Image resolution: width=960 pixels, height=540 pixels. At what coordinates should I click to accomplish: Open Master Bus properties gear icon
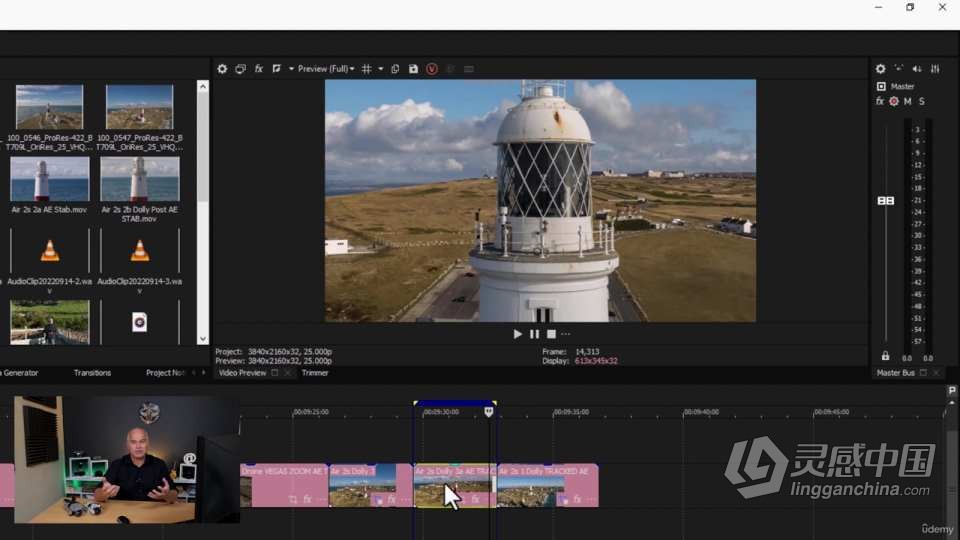[880, 69]
